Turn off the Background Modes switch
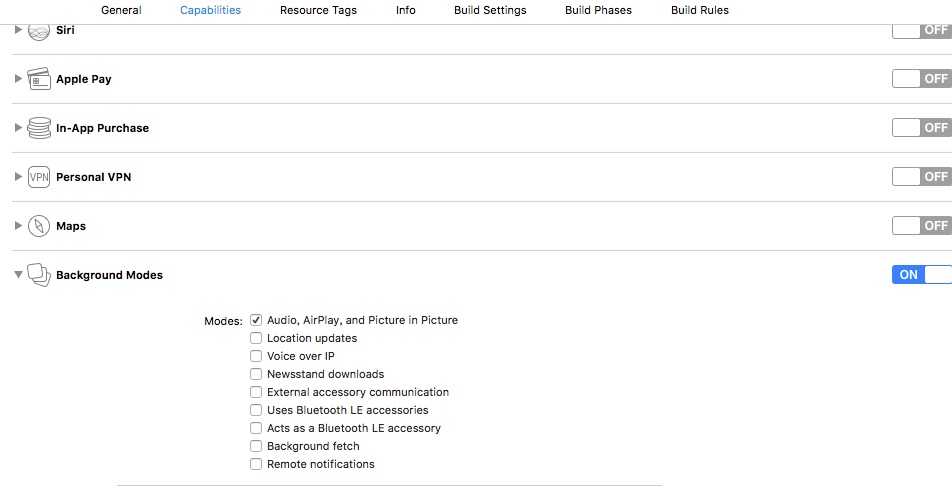Viewport: 952px width, 491px height. click(x=922, y=274)
